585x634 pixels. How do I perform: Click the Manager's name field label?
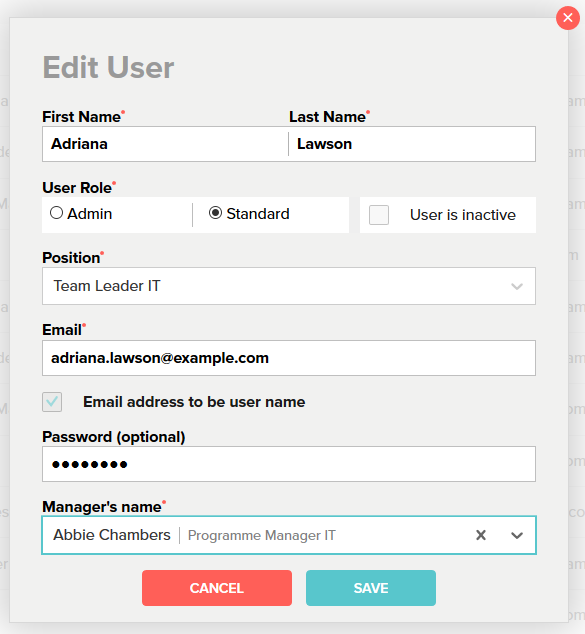click(x=102, y=507)
